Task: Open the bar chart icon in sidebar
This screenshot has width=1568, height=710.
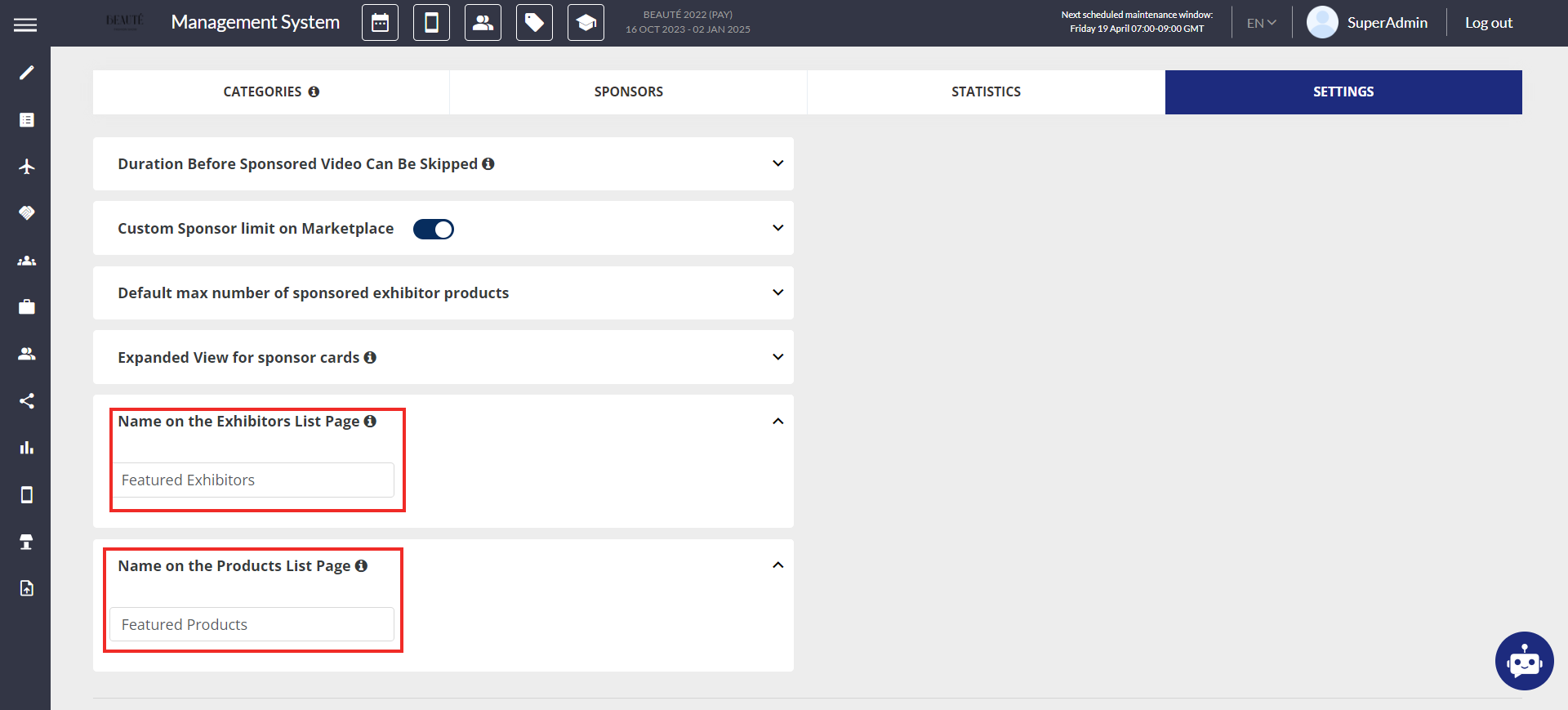Action: point(27,448)
